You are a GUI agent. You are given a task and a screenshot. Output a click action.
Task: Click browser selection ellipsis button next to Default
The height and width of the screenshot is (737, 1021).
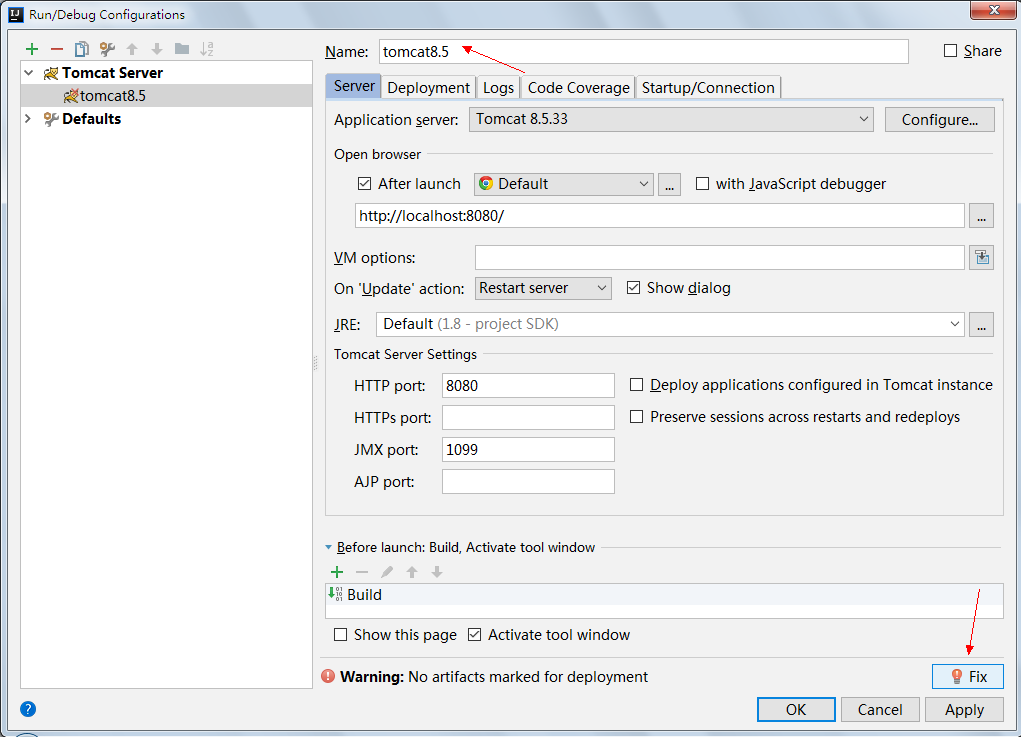[x=669, y=184]
